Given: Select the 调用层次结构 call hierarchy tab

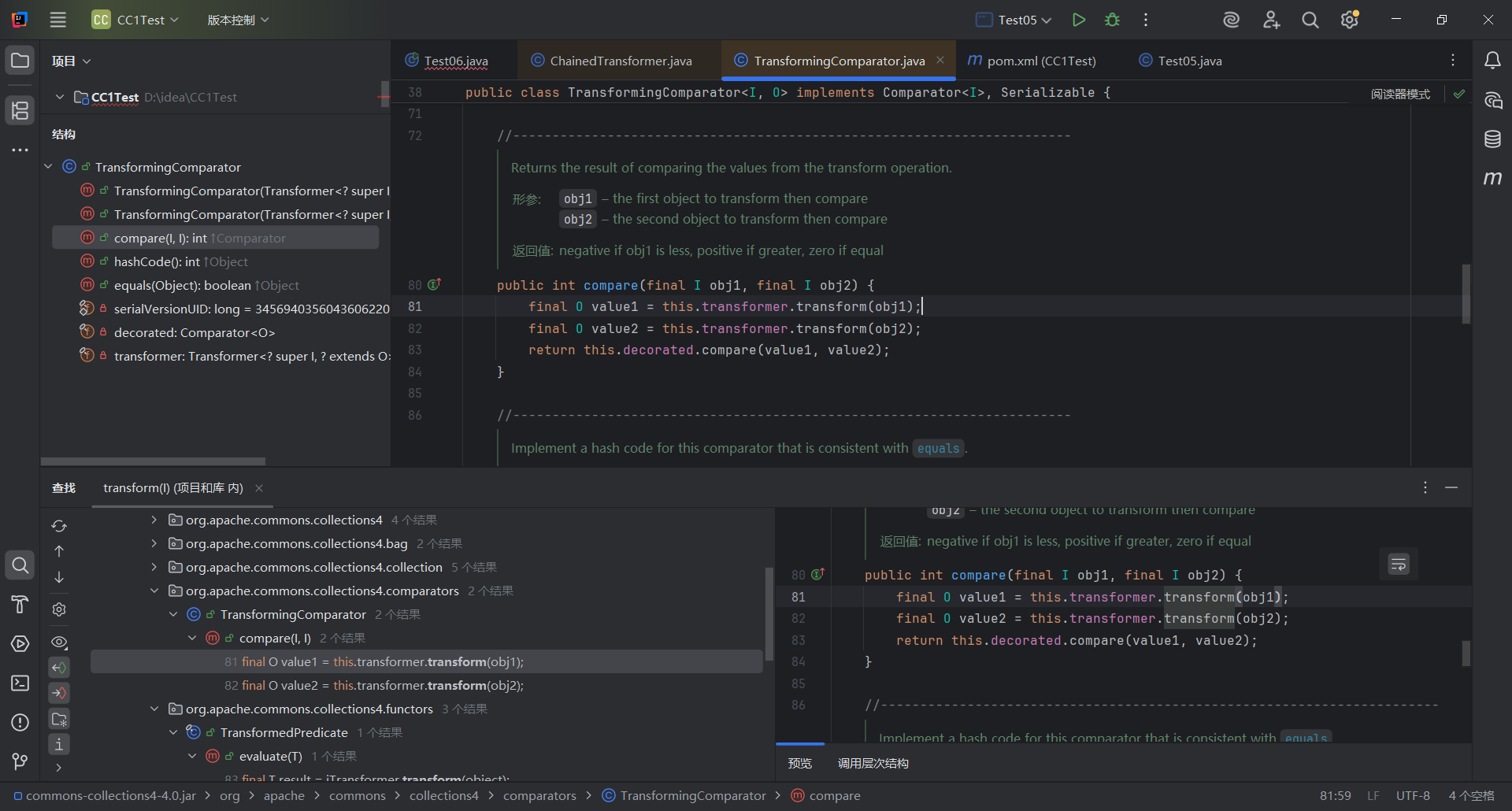Looking at the screenshot, I should click(x=873, y=763).
